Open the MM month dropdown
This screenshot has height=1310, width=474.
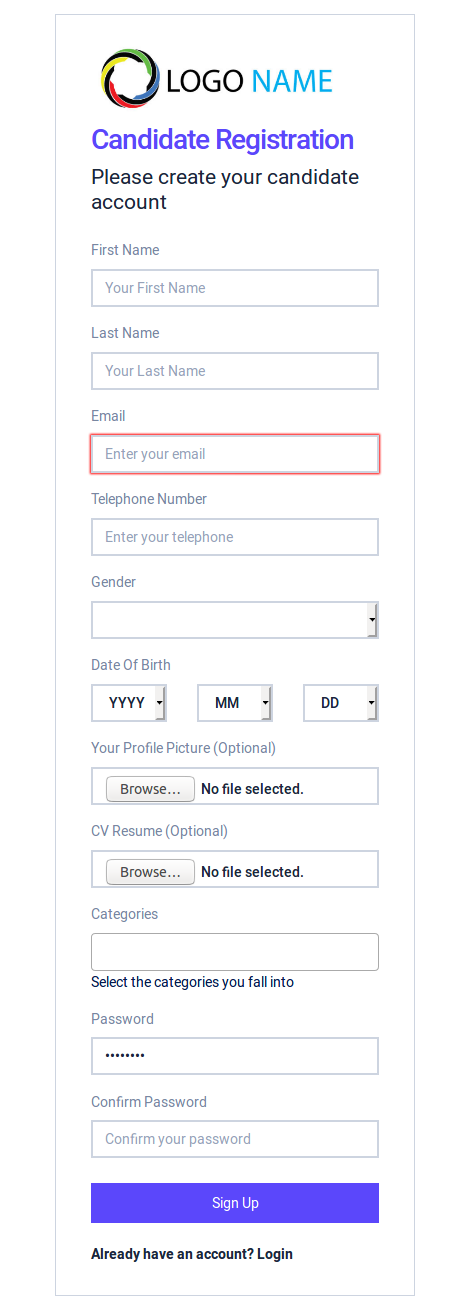click(x=235, y=703)
